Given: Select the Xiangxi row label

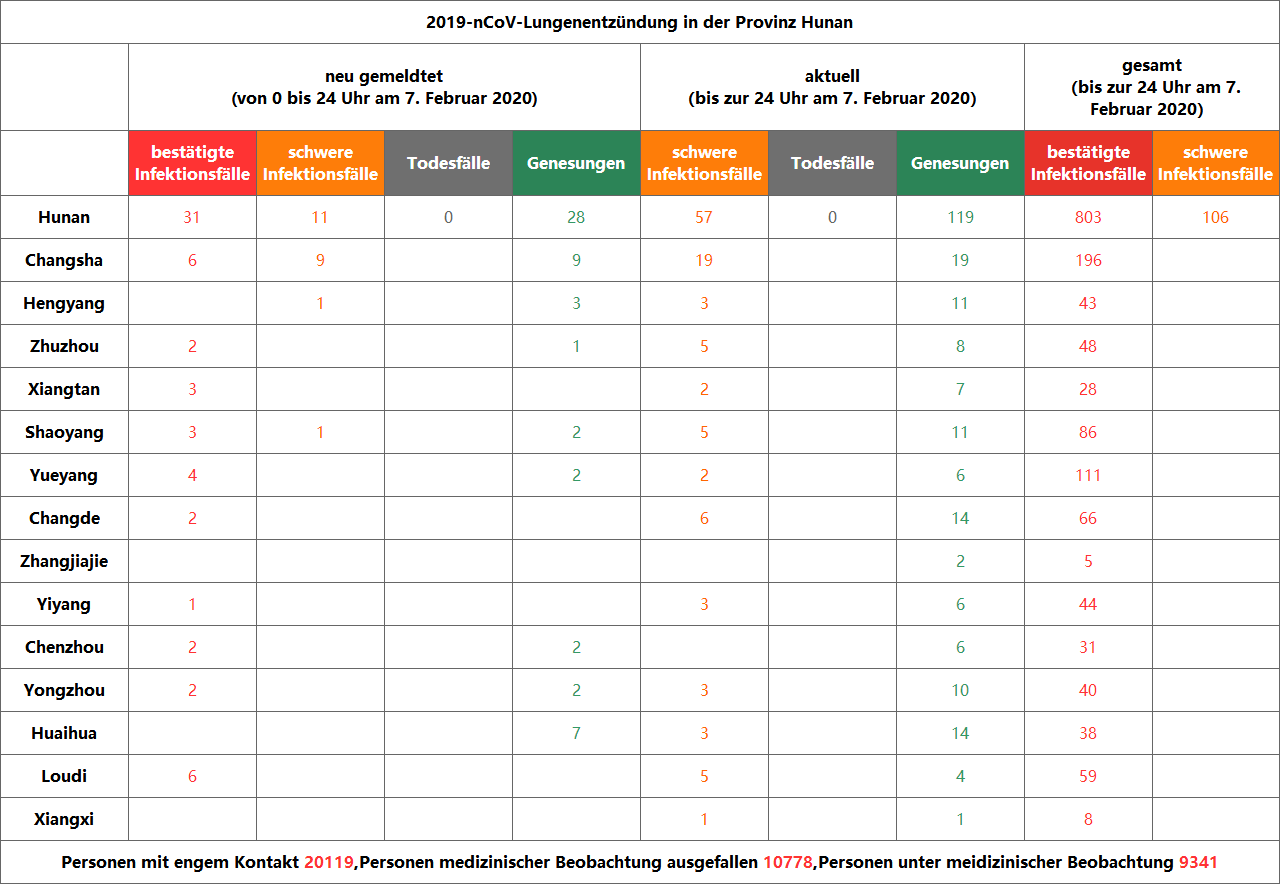Looking at the screenshot, I should (64, 819).
